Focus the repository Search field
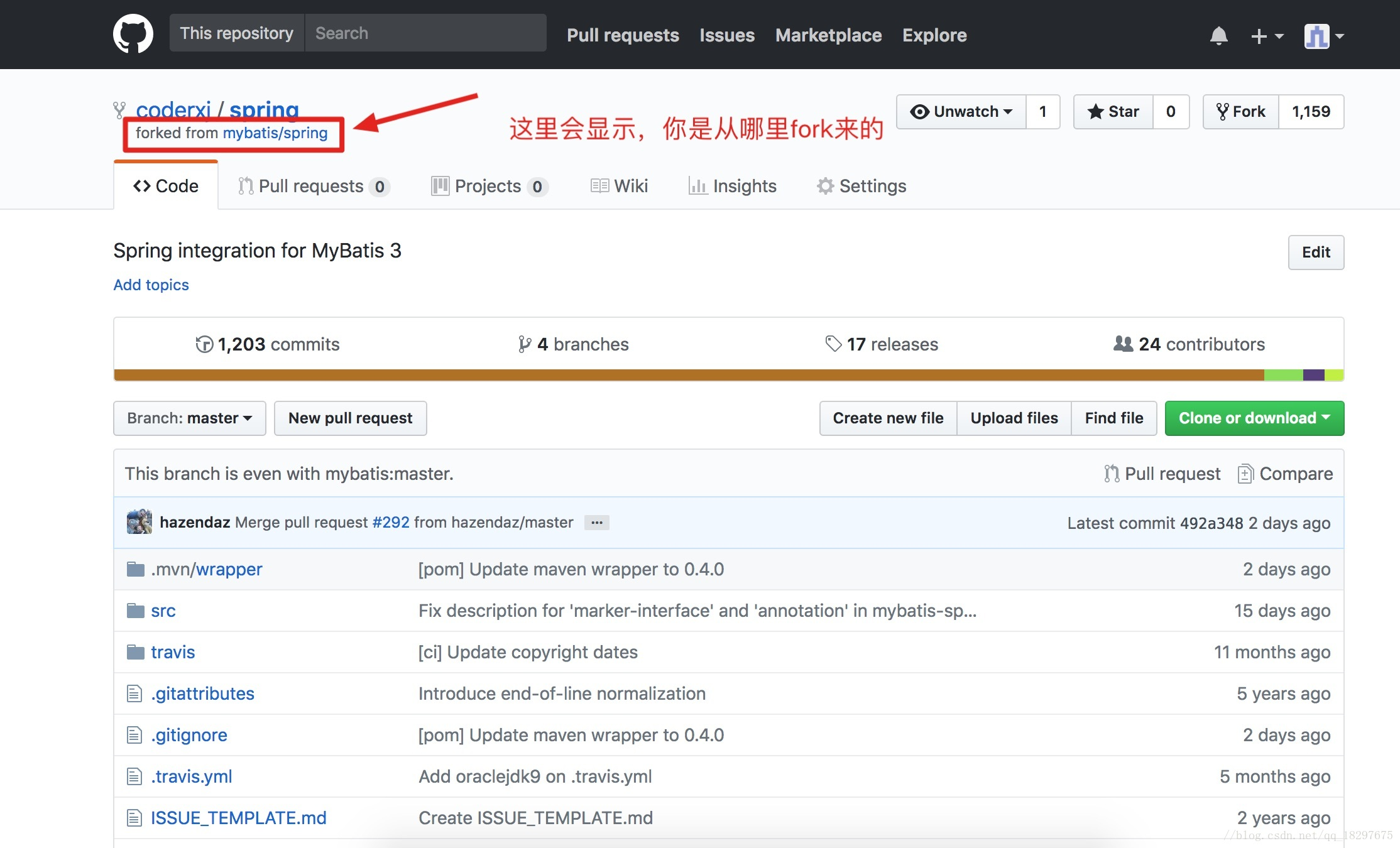Image resolution: width=1400 pixels, height=848 pixels. click(x=425, y=33)
